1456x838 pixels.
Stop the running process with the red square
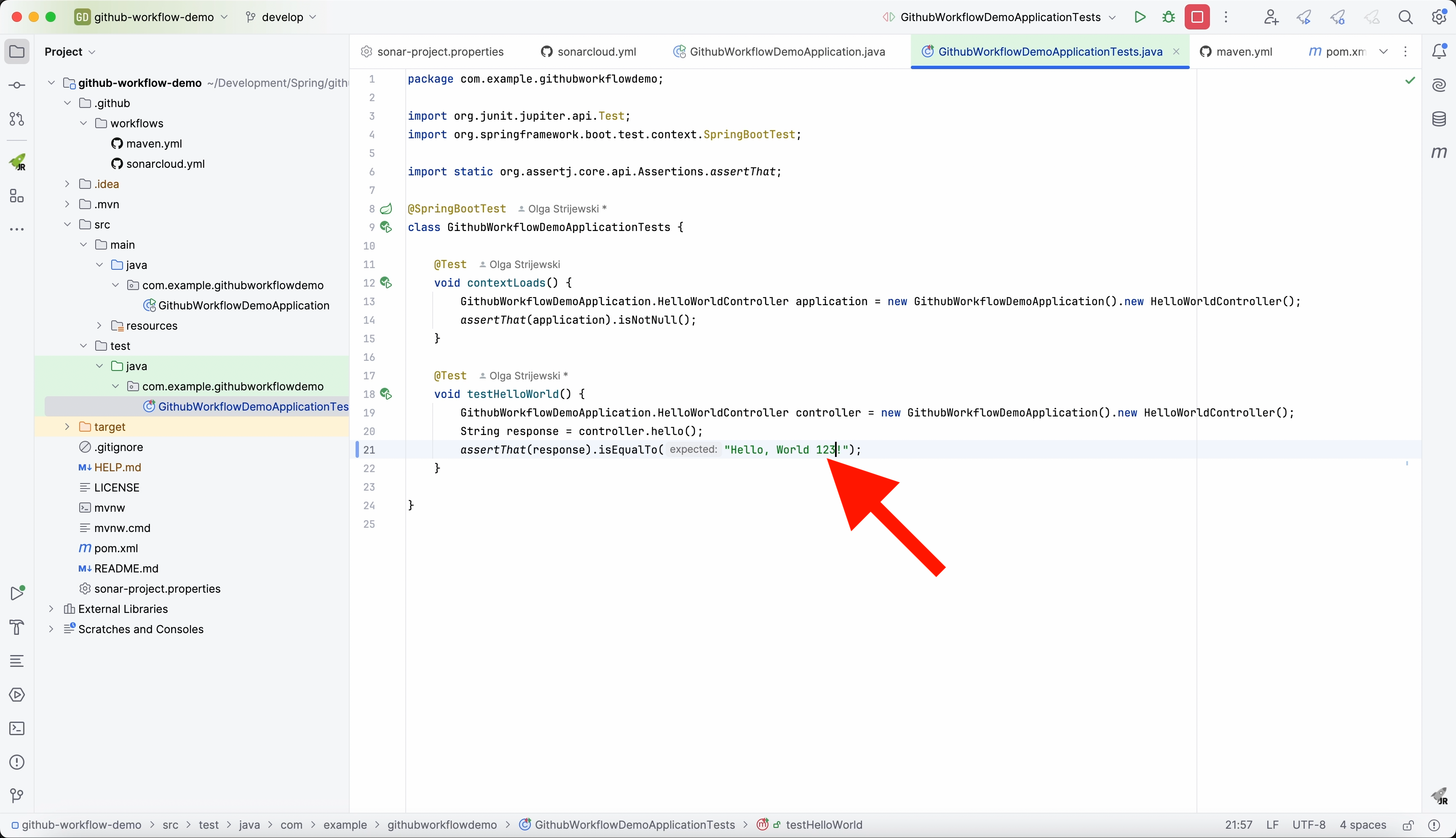coord(1197,17)
